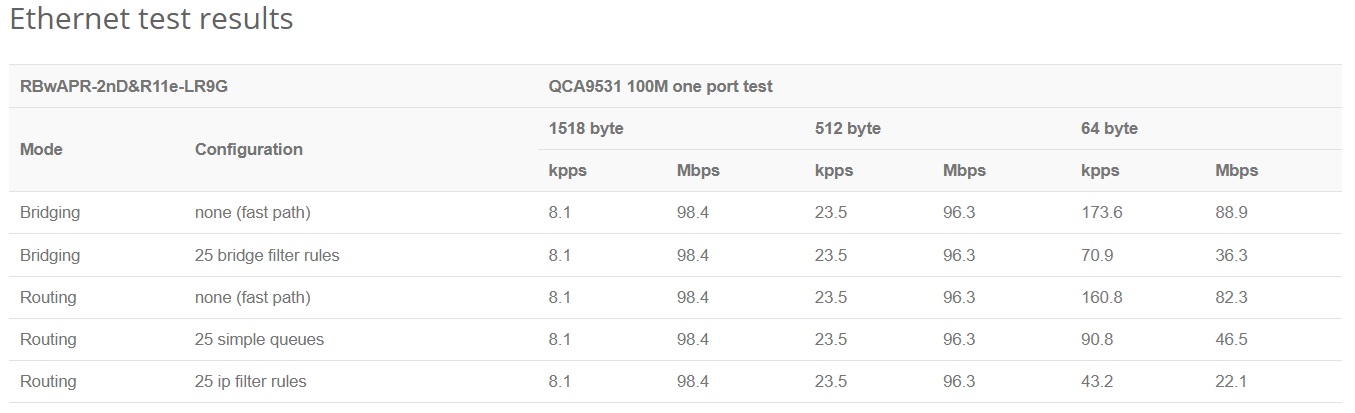Click the "512 byte" column header
The image size is (1355, 413).
tap(847, 128)
